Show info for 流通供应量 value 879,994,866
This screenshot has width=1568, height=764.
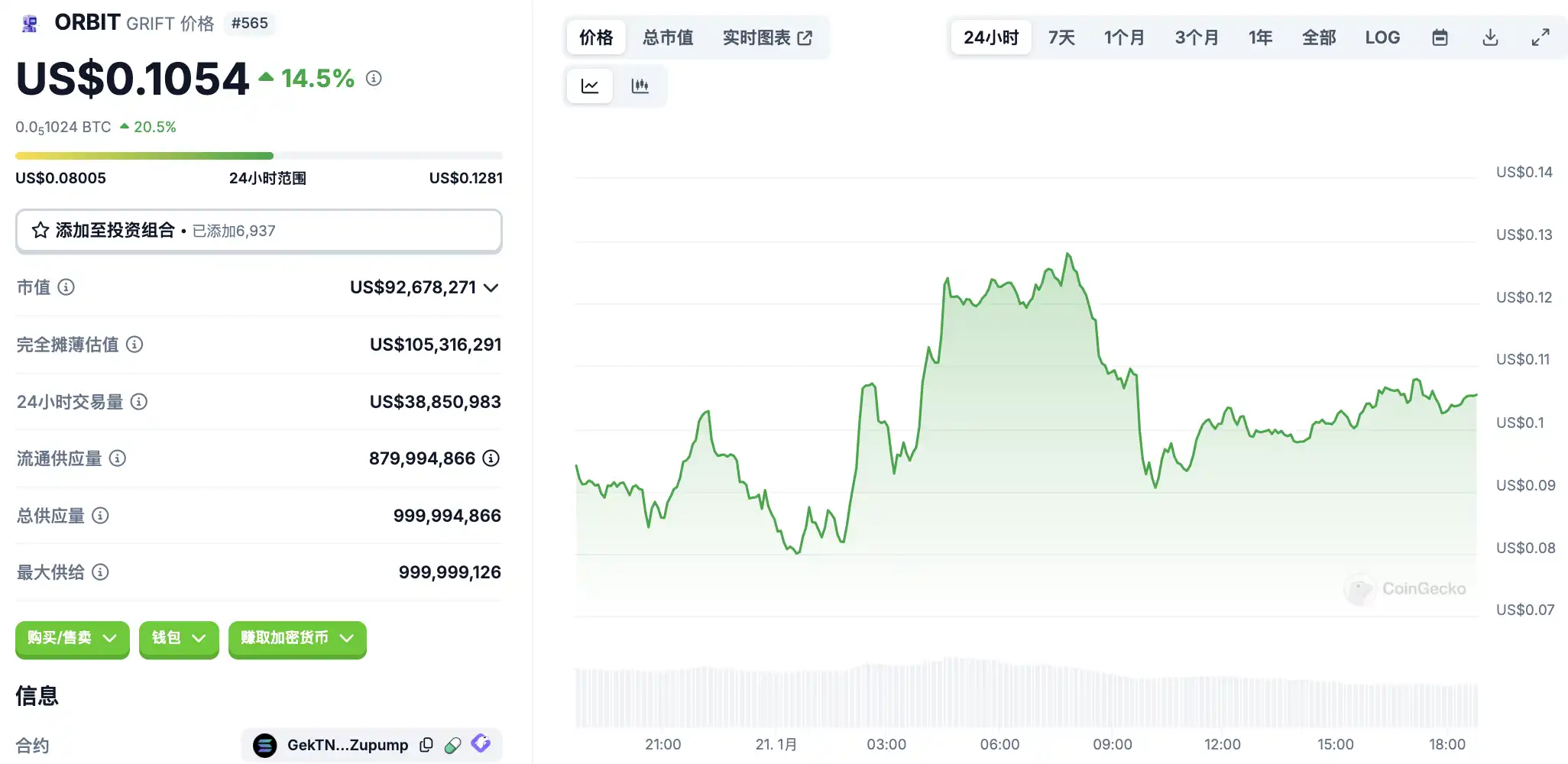point(491,458)
